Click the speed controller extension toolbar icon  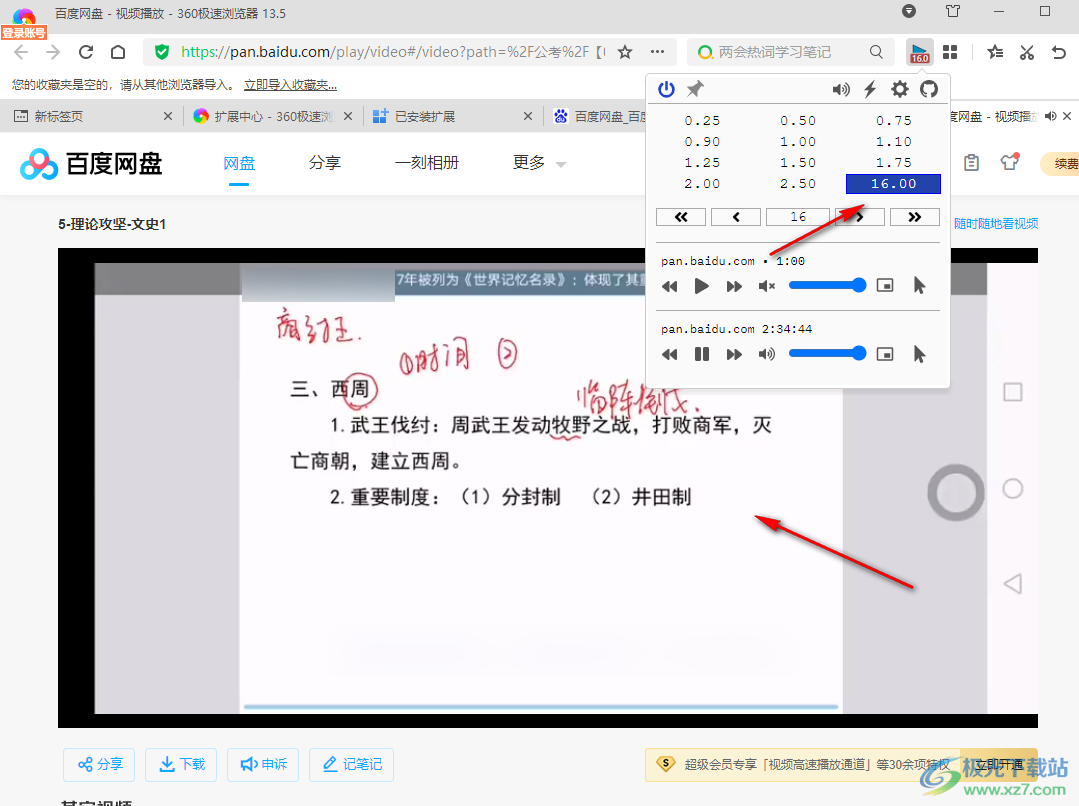pyautogui.click(x=919, y=52)
